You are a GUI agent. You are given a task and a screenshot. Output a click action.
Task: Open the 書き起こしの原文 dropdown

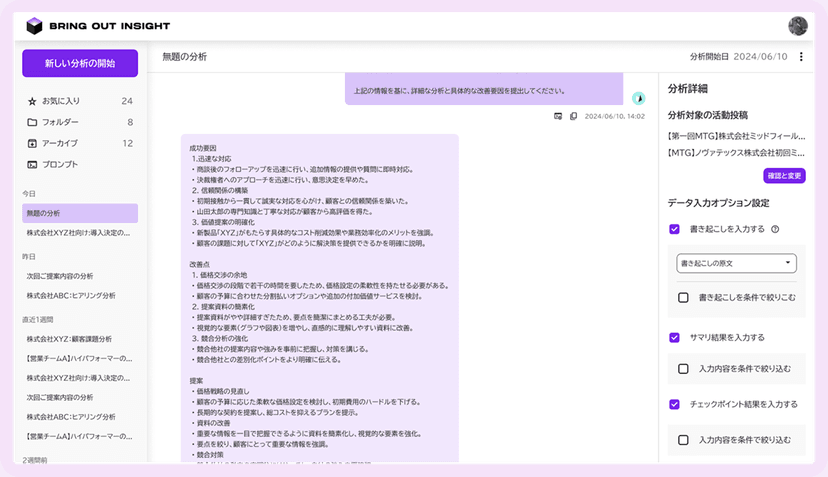735,263
